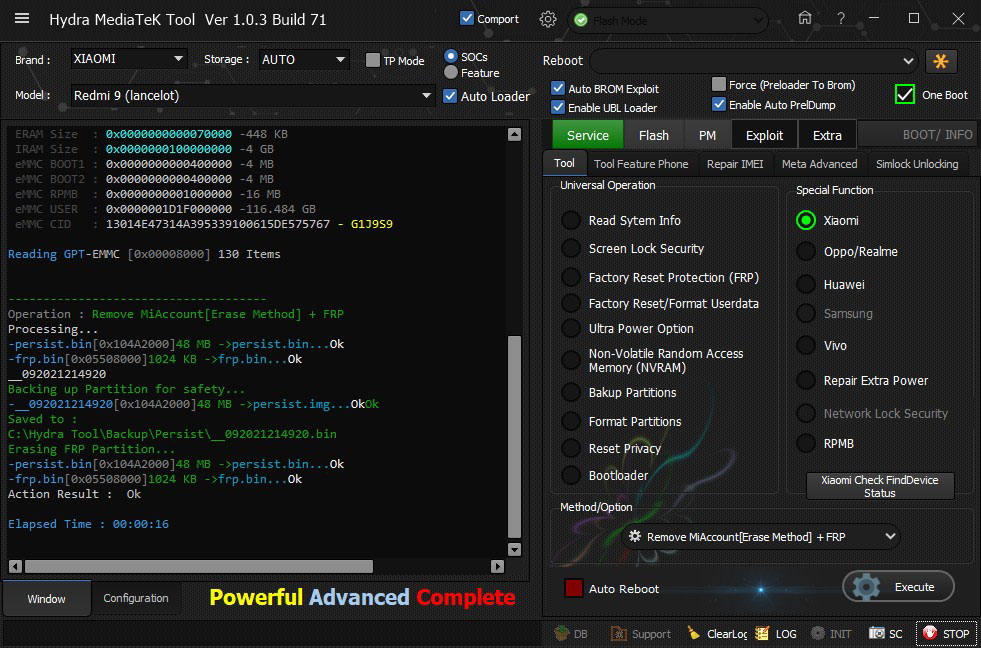Viewport: 981px width, 648px height.
Task: Expand the Reboot options dropdown
Action: [754, 61]
